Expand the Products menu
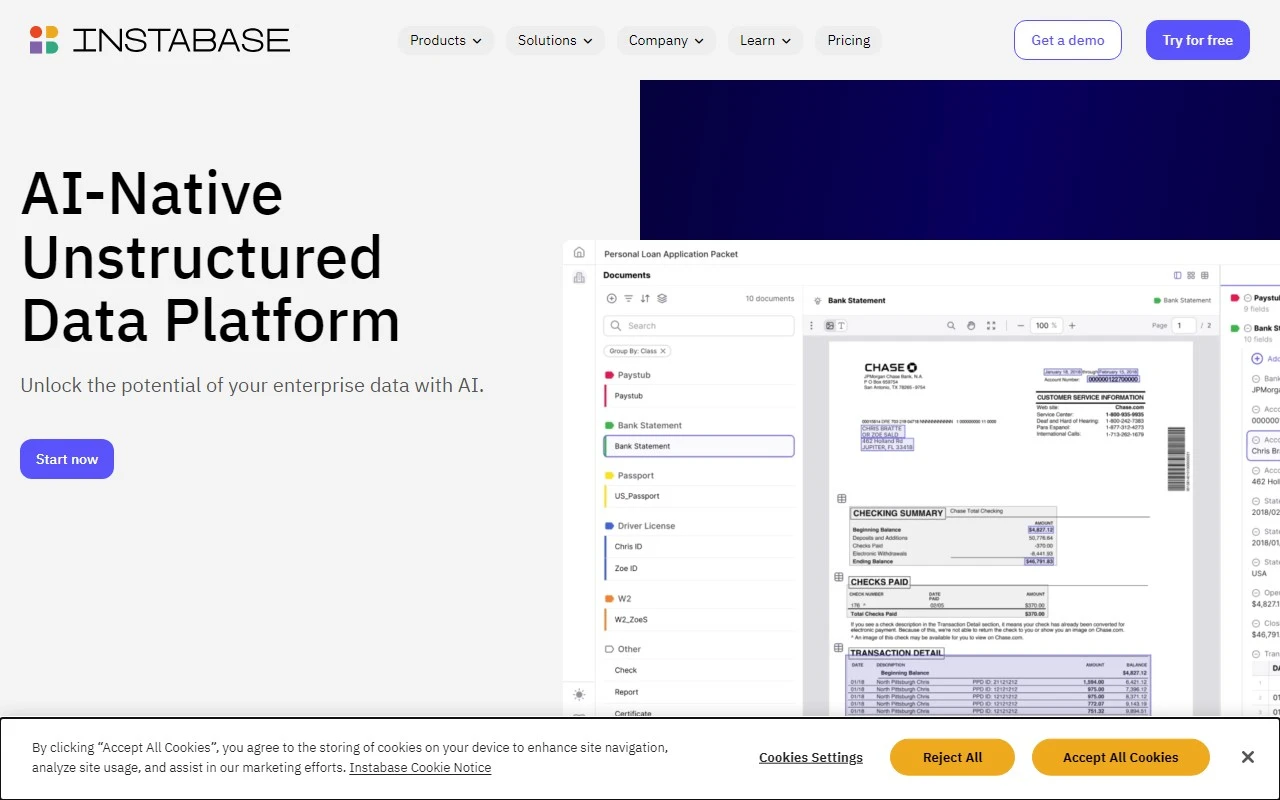Viewport: 1280px width, 800px height. coord(446,40)
